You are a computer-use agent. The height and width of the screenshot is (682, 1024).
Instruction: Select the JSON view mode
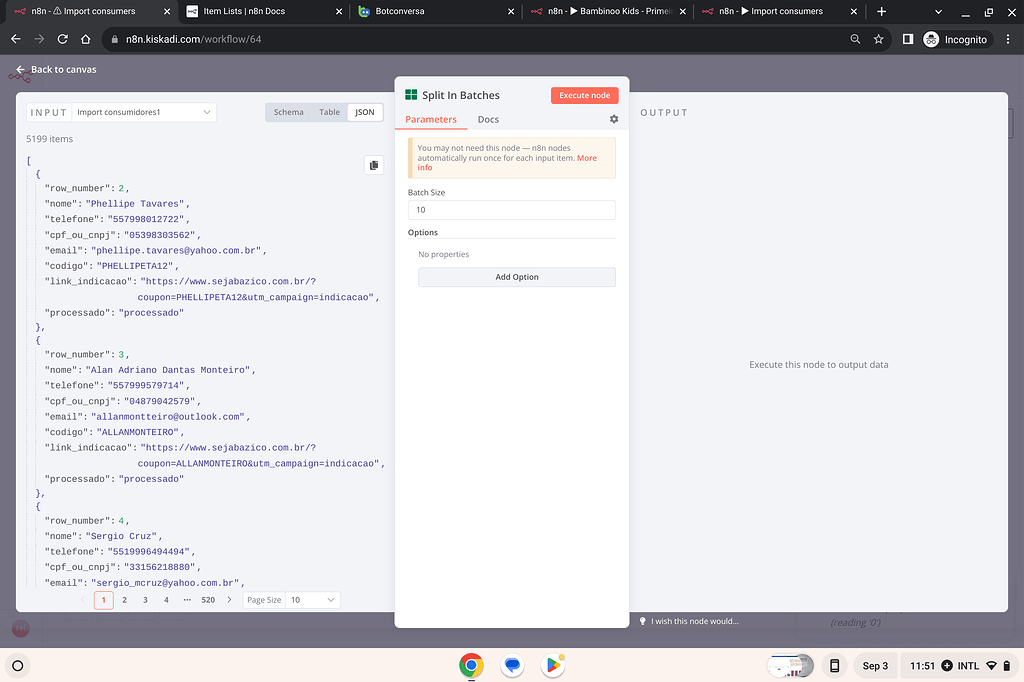pyautogui.click(x=365, y=112)
